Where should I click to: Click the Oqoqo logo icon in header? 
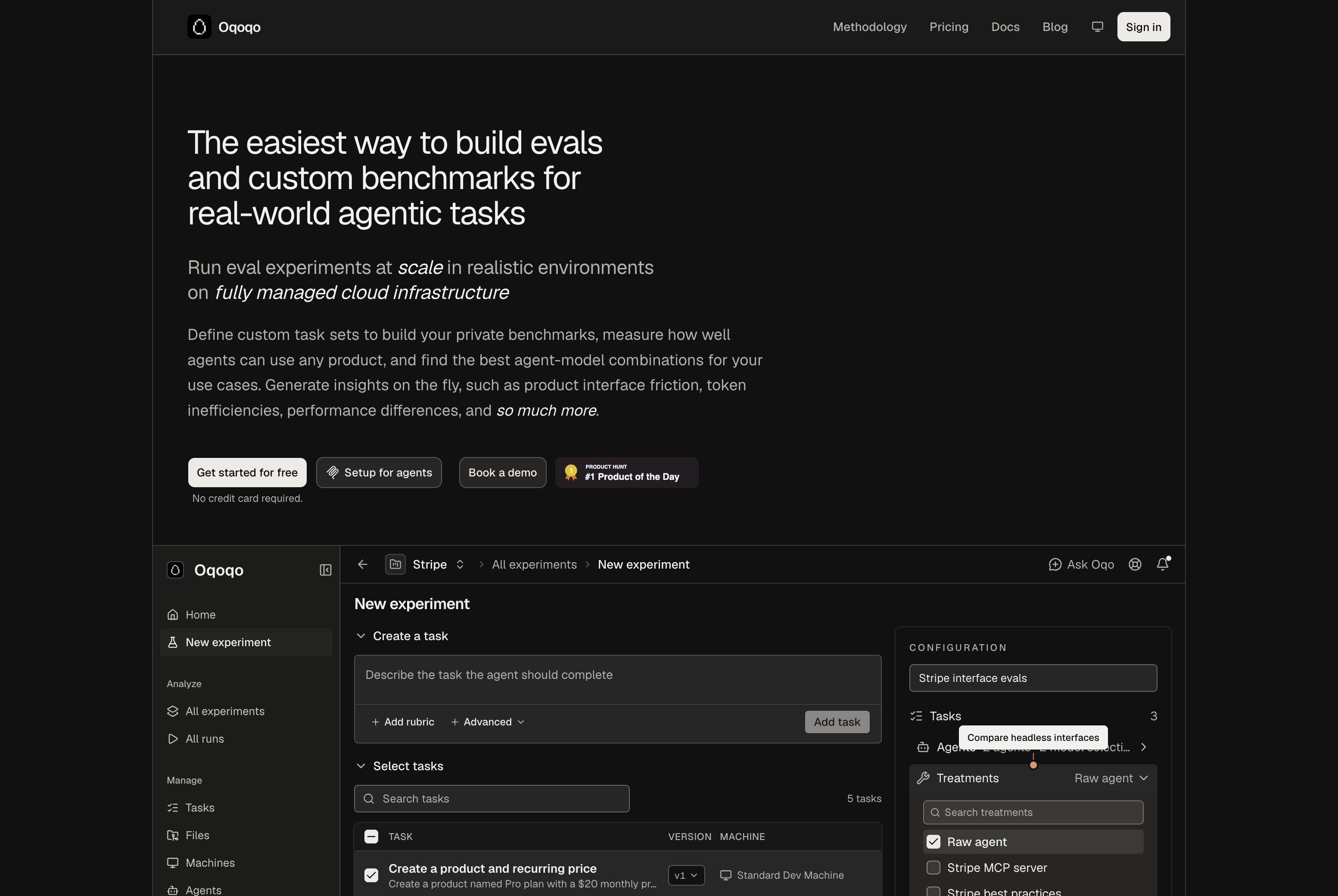(199, 27)
